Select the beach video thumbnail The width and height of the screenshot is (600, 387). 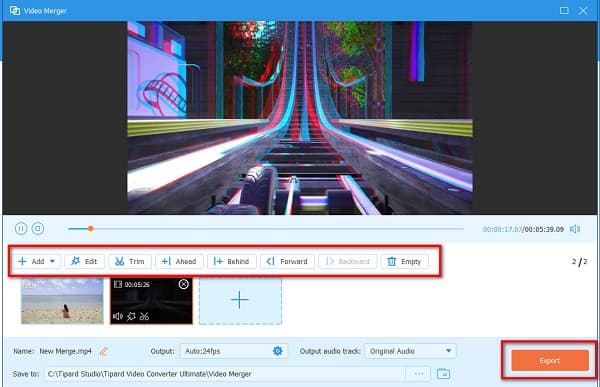coord(62,301)
